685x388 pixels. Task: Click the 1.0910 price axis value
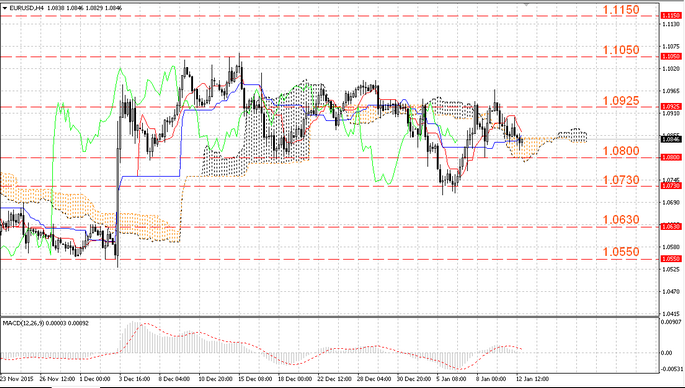pos(671,113)
